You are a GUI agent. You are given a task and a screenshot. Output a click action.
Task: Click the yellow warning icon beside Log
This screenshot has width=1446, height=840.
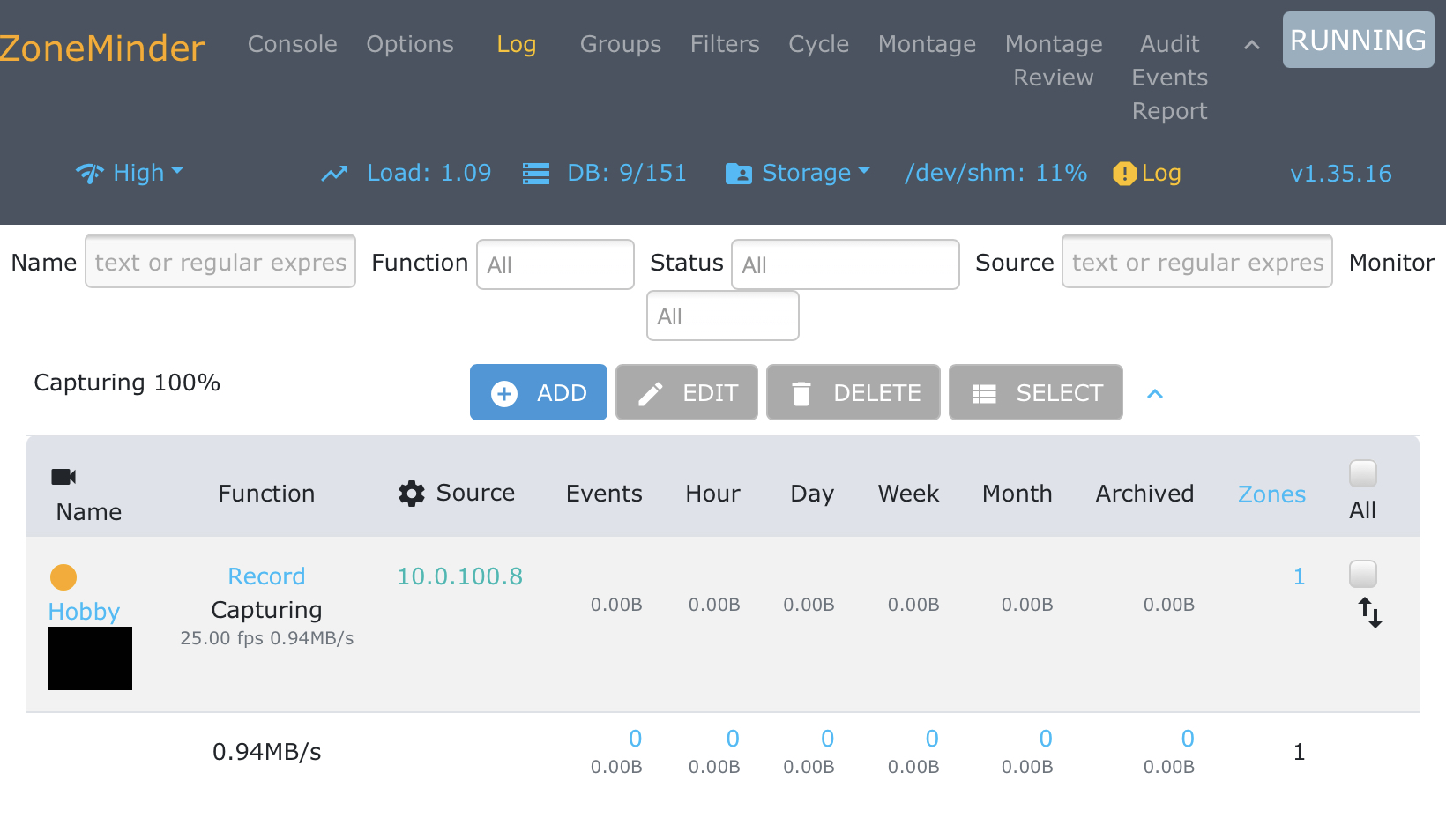pyautogui.click(x=1125, y=174)
